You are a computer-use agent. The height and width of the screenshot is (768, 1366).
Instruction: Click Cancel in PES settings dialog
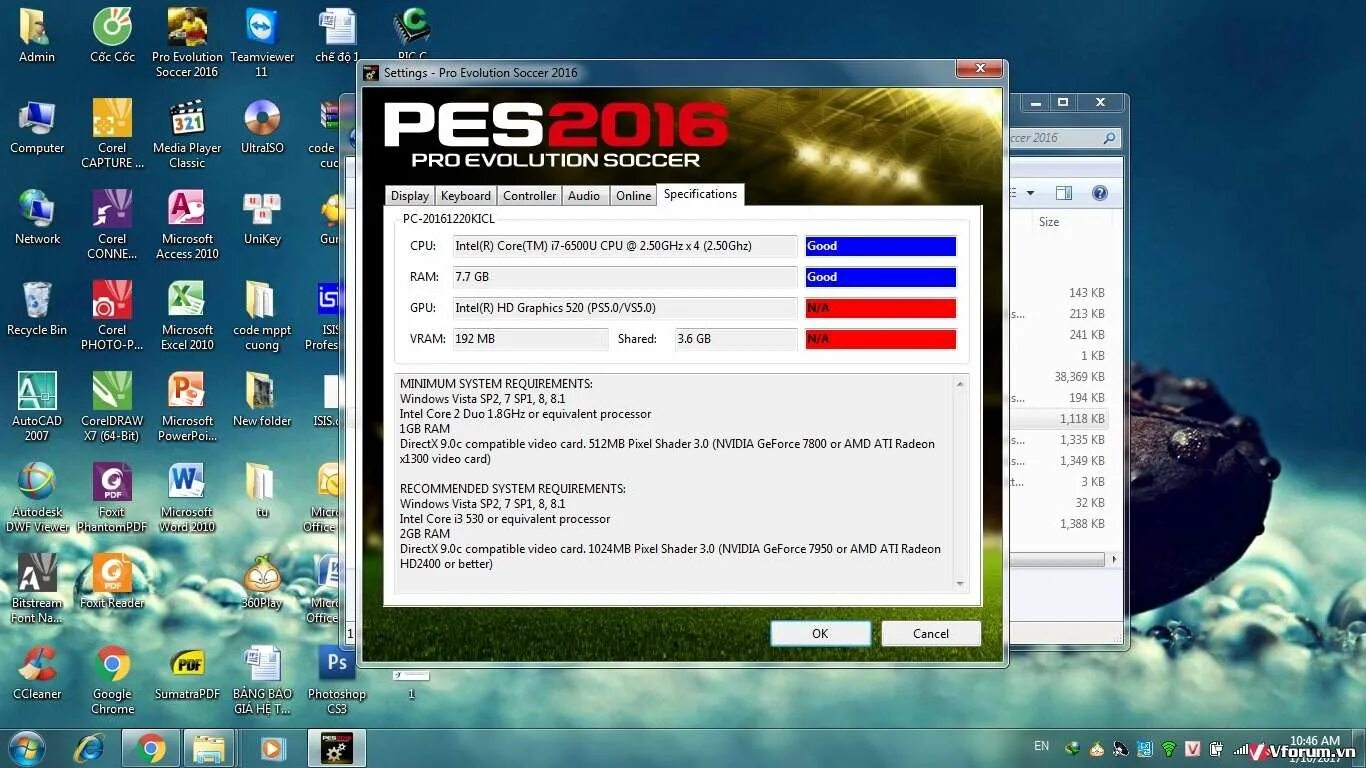pyautogui.click(x=931, y=633)
